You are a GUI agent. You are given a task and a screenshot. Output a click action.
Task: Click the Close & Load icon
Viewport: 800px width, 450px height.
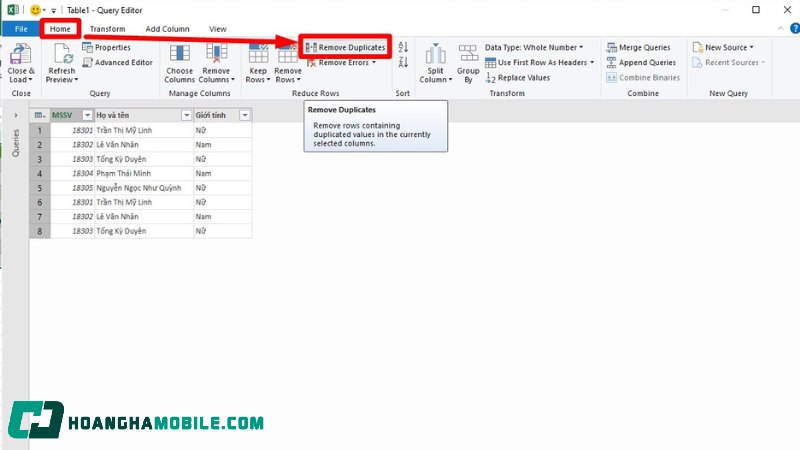pyautogui.click(x=20, y=54)
